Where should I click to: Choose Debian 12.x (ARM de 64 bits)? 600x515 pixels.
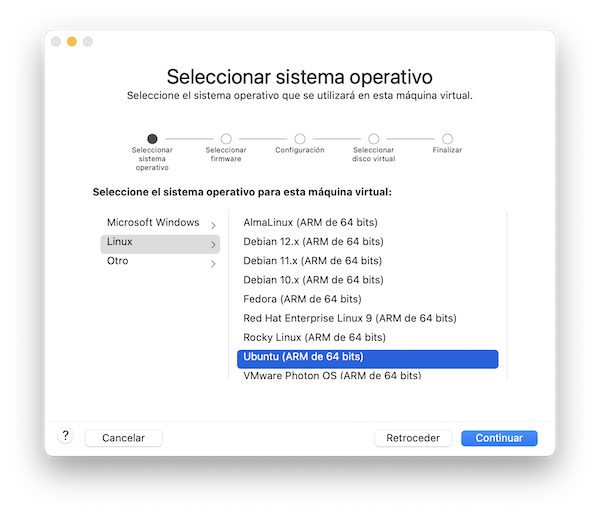313,242
